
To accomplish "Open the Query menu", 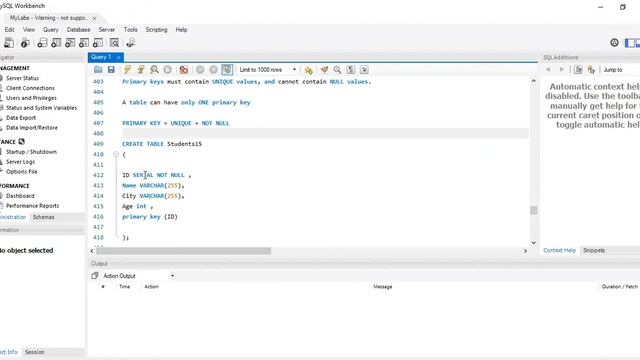I will point(51,30).
